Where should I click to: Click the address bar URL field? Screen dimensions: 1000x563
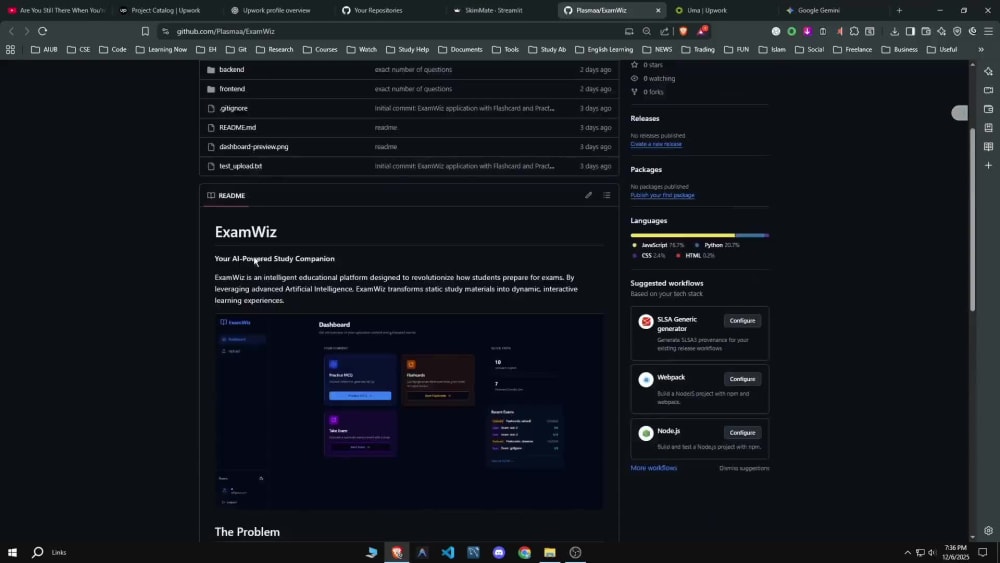pyautogui.click(x=395, y=31)
